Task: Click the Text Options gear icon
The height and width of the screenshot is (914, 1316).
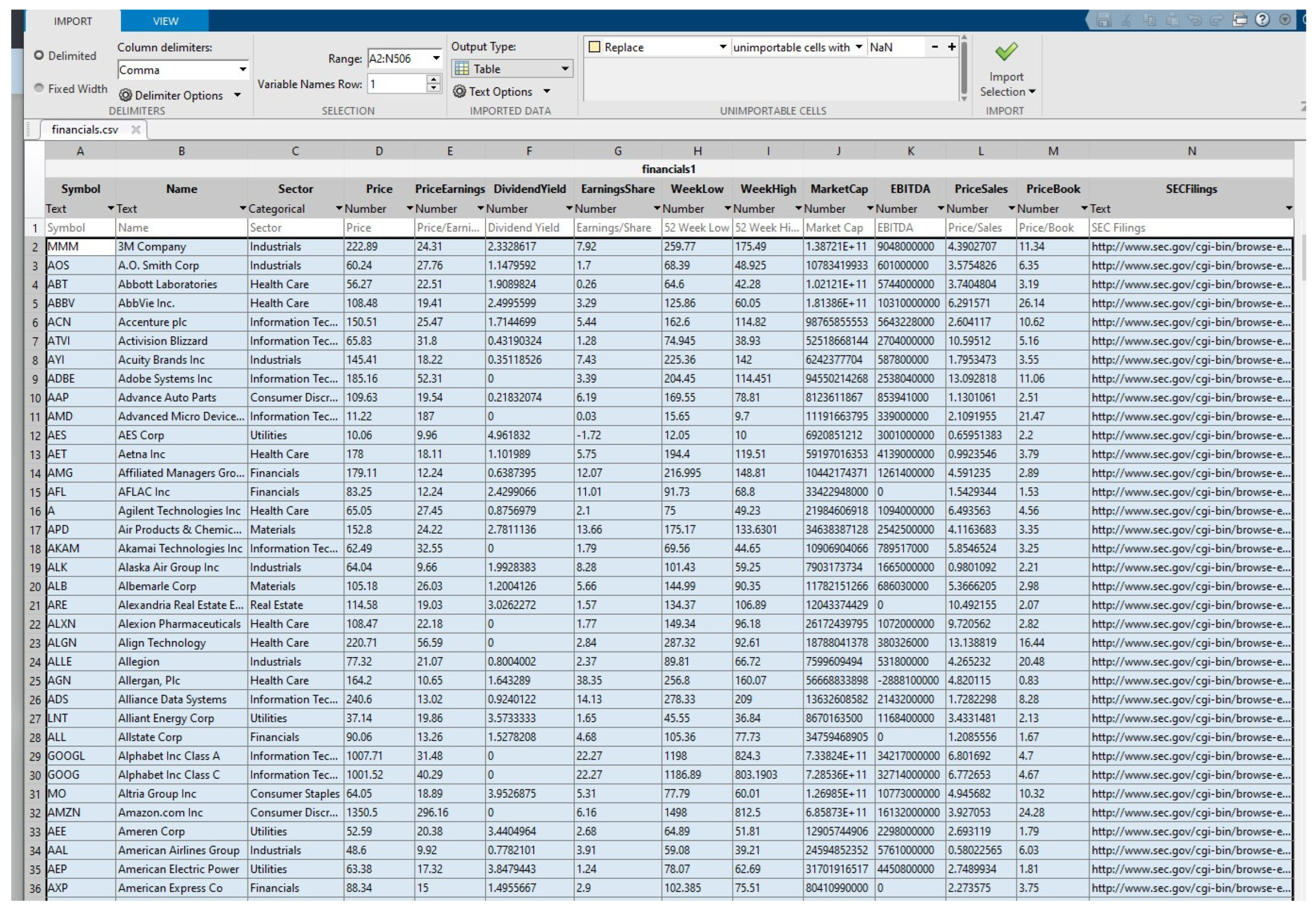Action: click(x=459, y=92)
